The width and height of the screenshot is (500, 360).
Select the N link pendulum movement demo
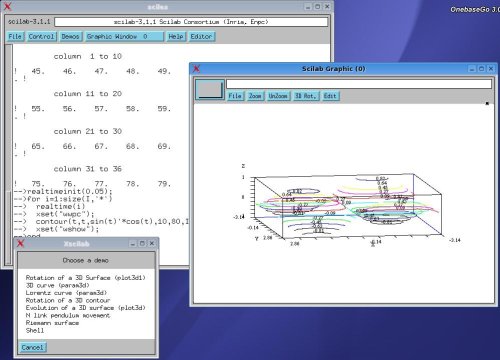coord(68,315)
